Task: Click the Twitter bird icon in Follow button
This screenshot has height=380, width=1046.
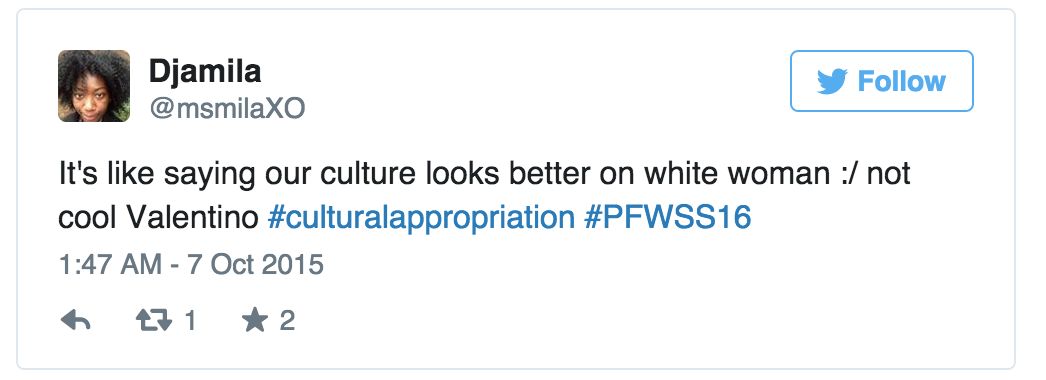Action: pyautogui.click(x=832, y=81)
